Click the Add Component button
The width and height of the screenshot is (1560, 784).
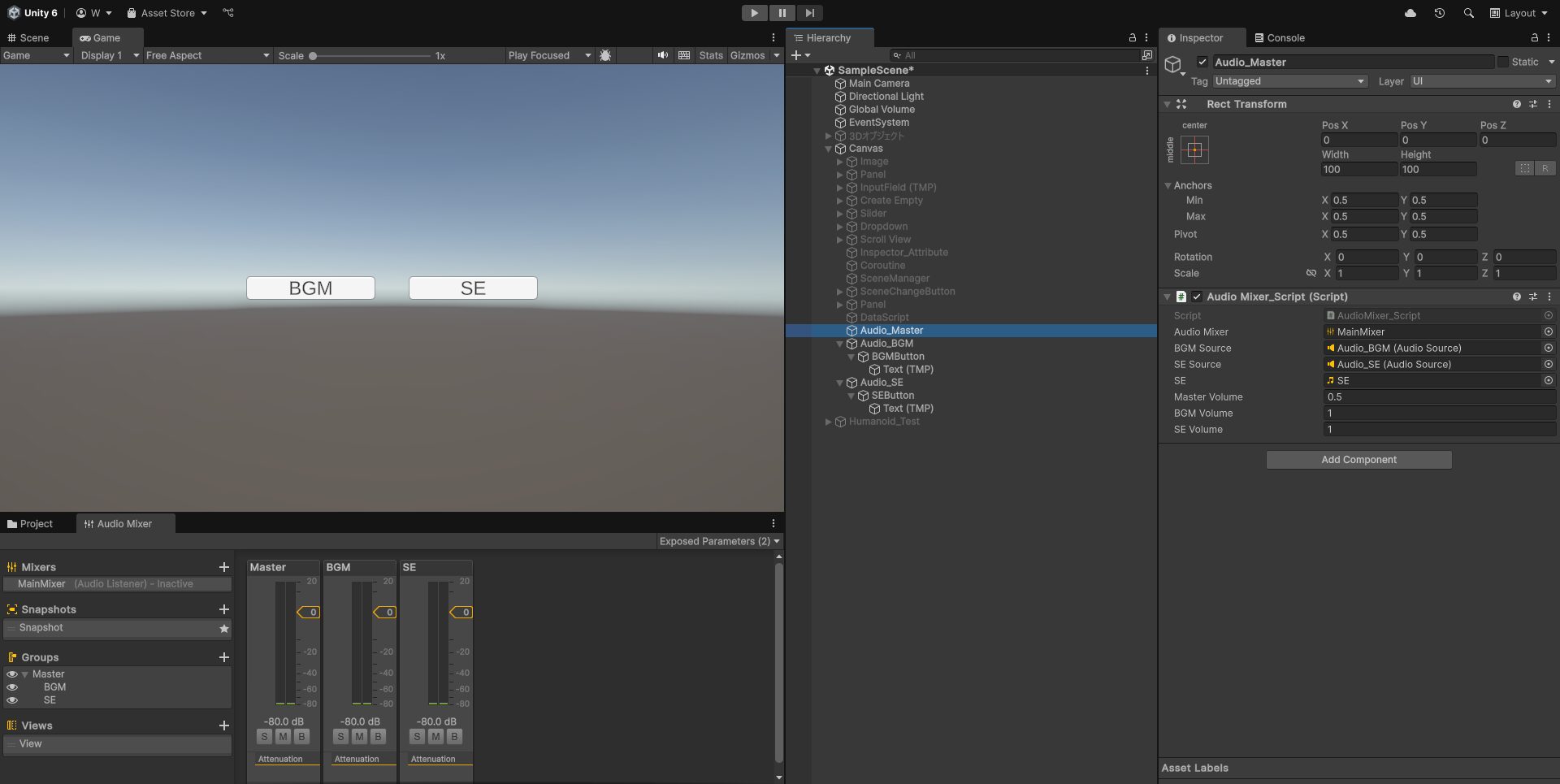coord(1358,459)
